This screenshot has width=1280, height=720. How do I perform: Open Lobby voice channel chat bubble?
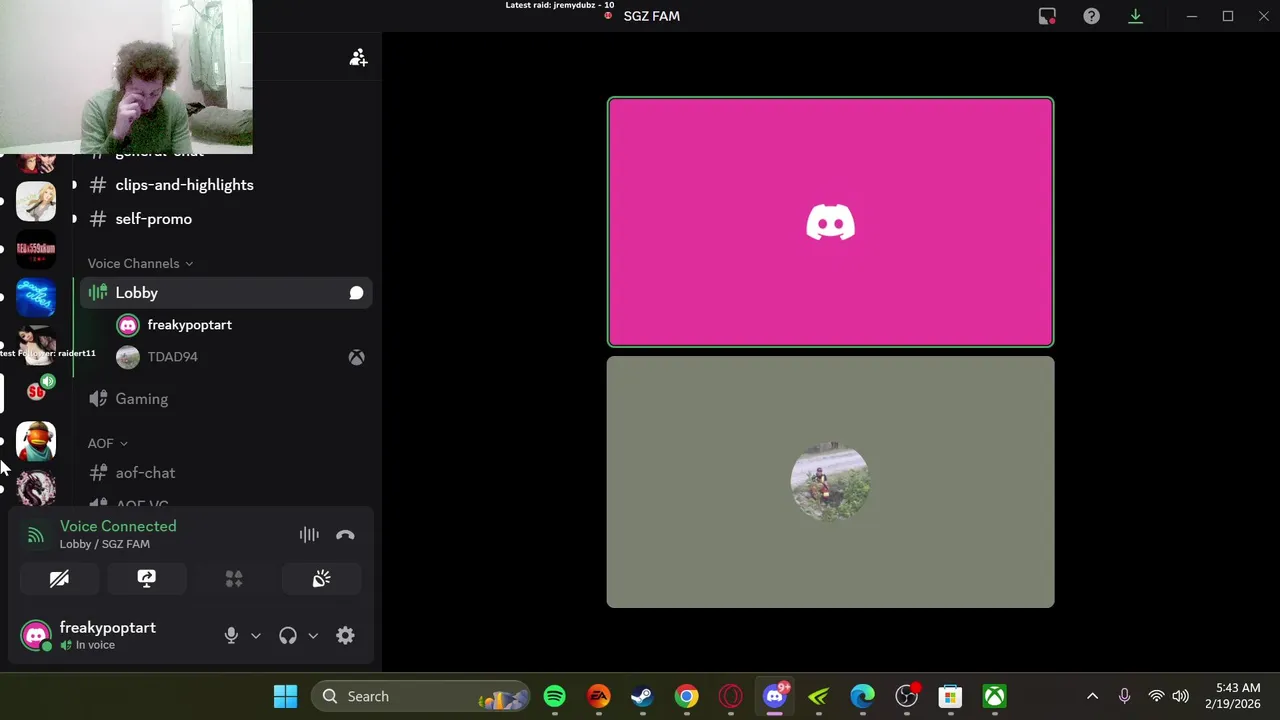click(x=356, y=293)
